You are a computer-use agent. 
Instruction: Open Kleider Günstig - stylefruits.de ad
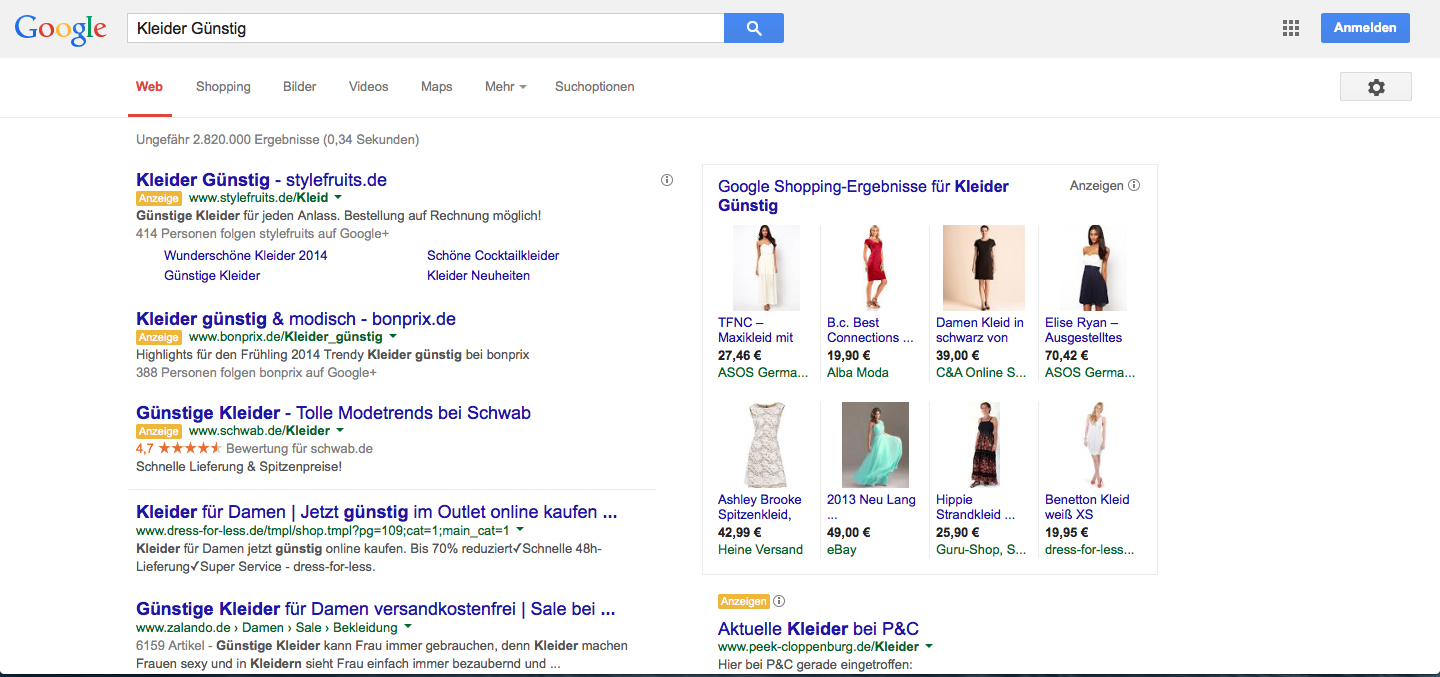[261, 180]
